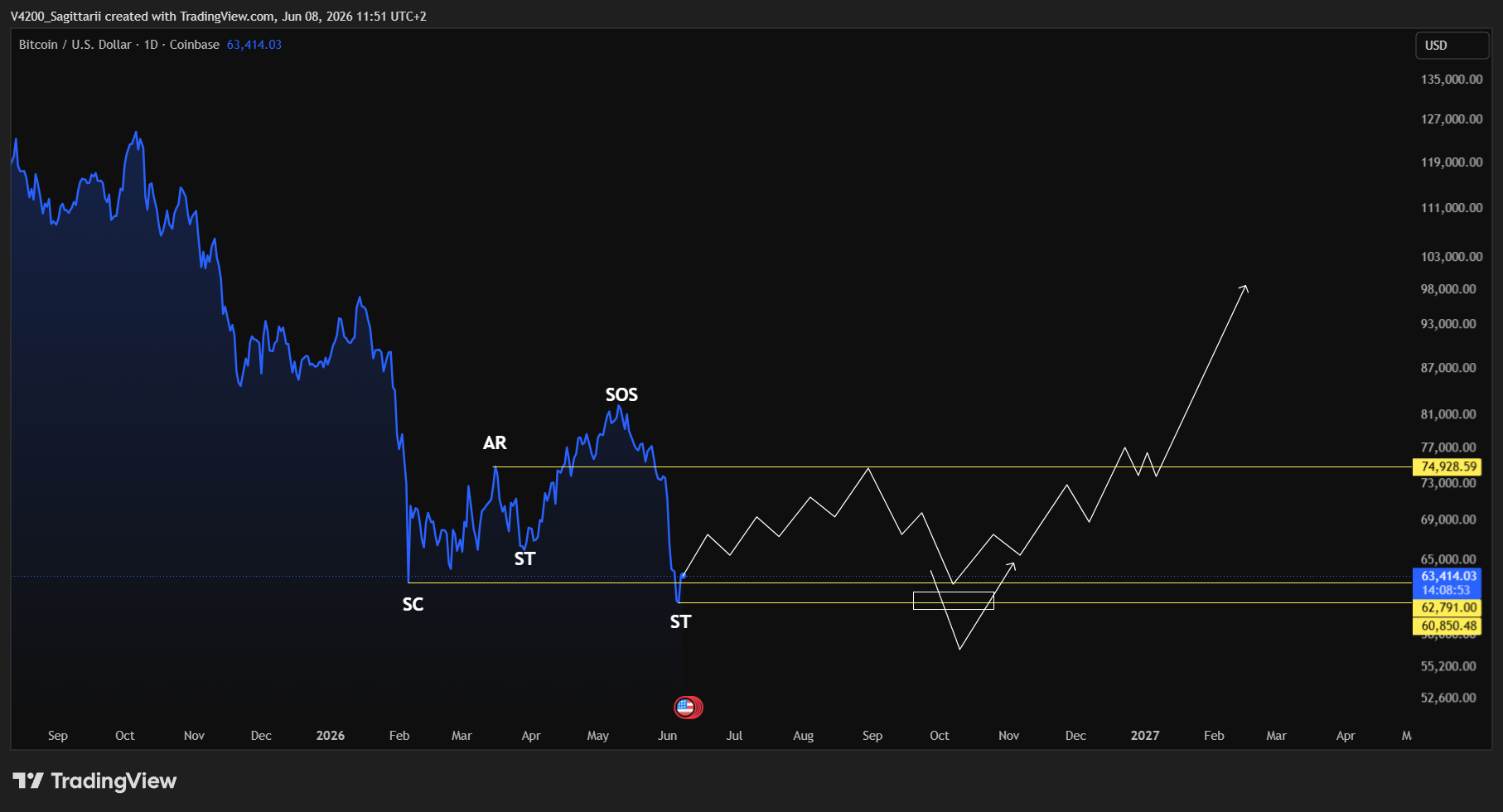Select the 60,850.48 yellow price label
This screenshot has height=812, width=1503.
(x=1448, y=626)
